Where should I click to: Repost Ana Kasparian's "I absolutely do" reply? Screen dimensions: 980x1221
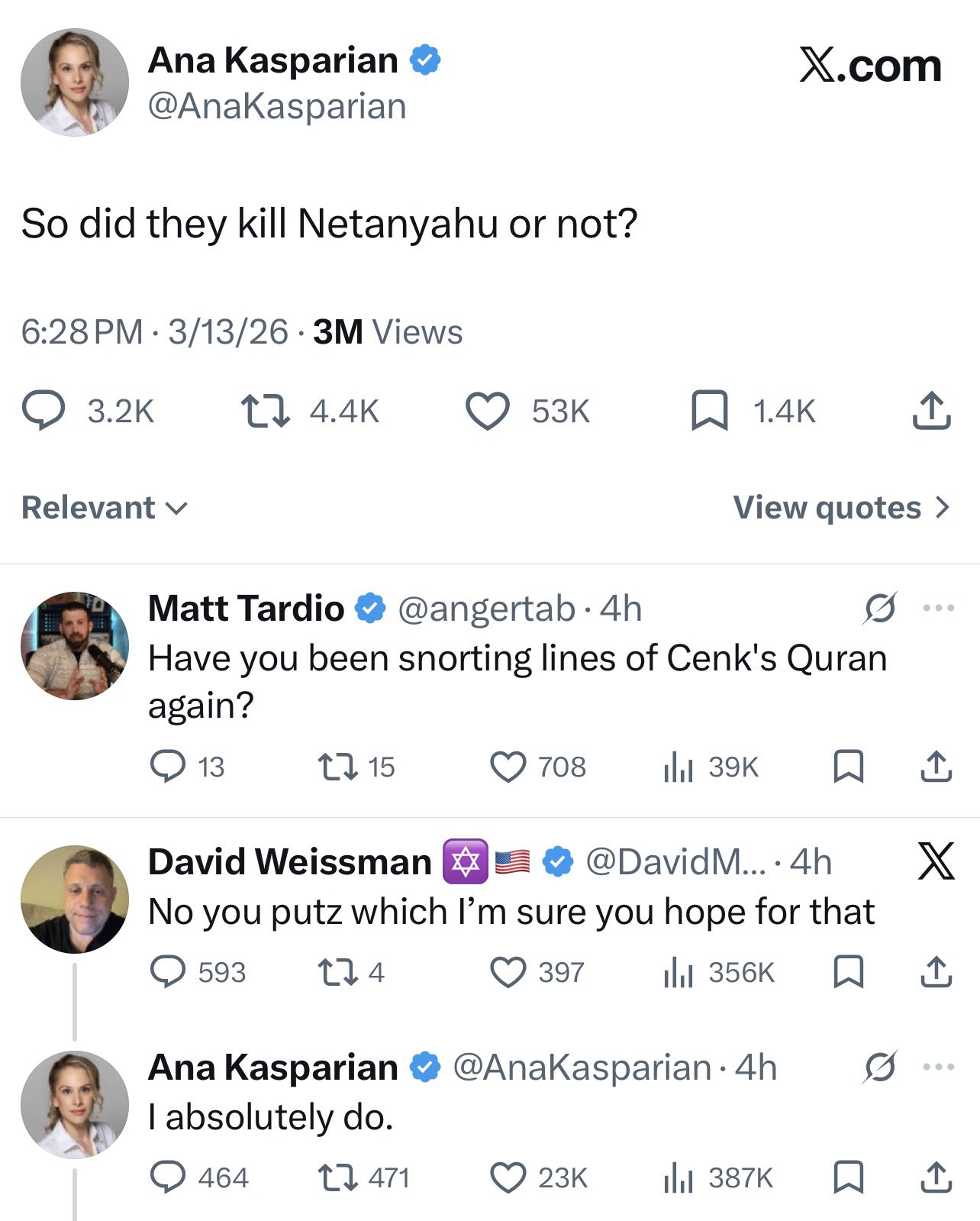[337, 1178]
